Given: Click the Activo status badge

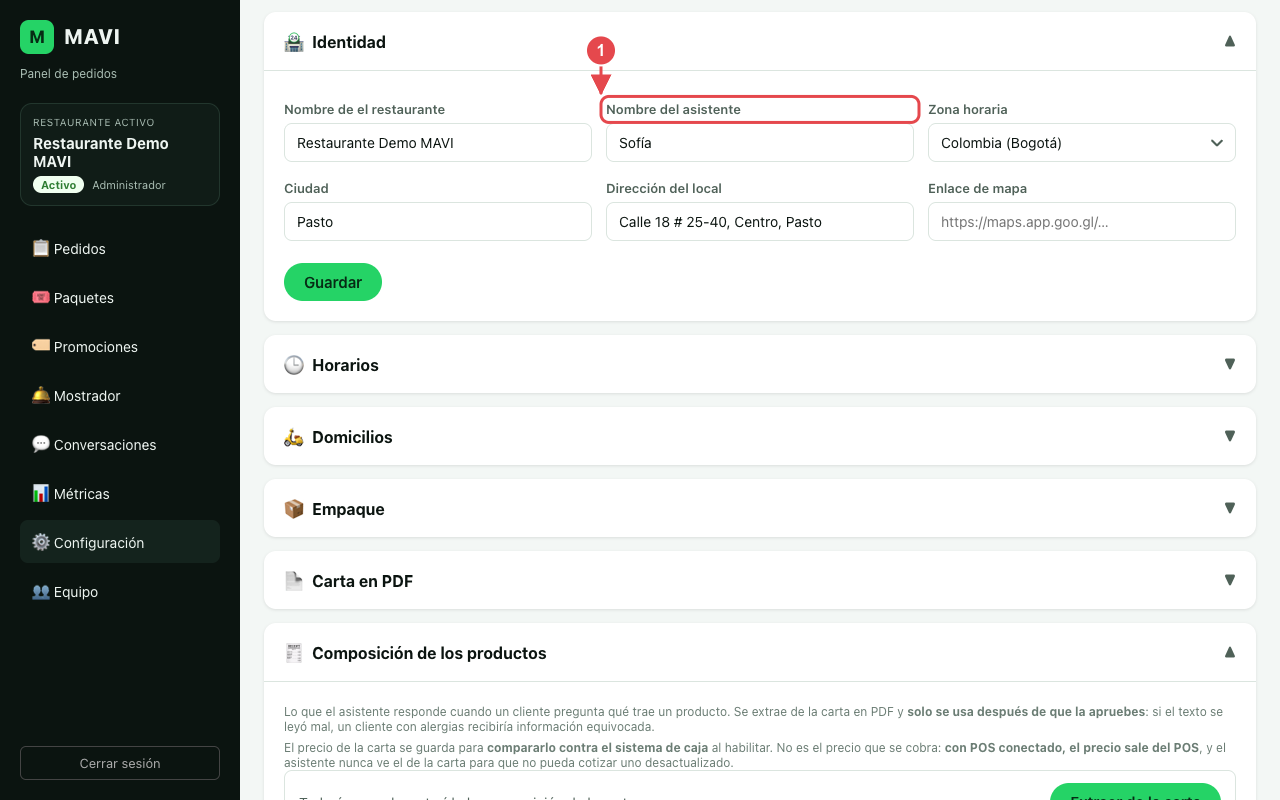Looking at the screenshot, I should coord(58,185).
